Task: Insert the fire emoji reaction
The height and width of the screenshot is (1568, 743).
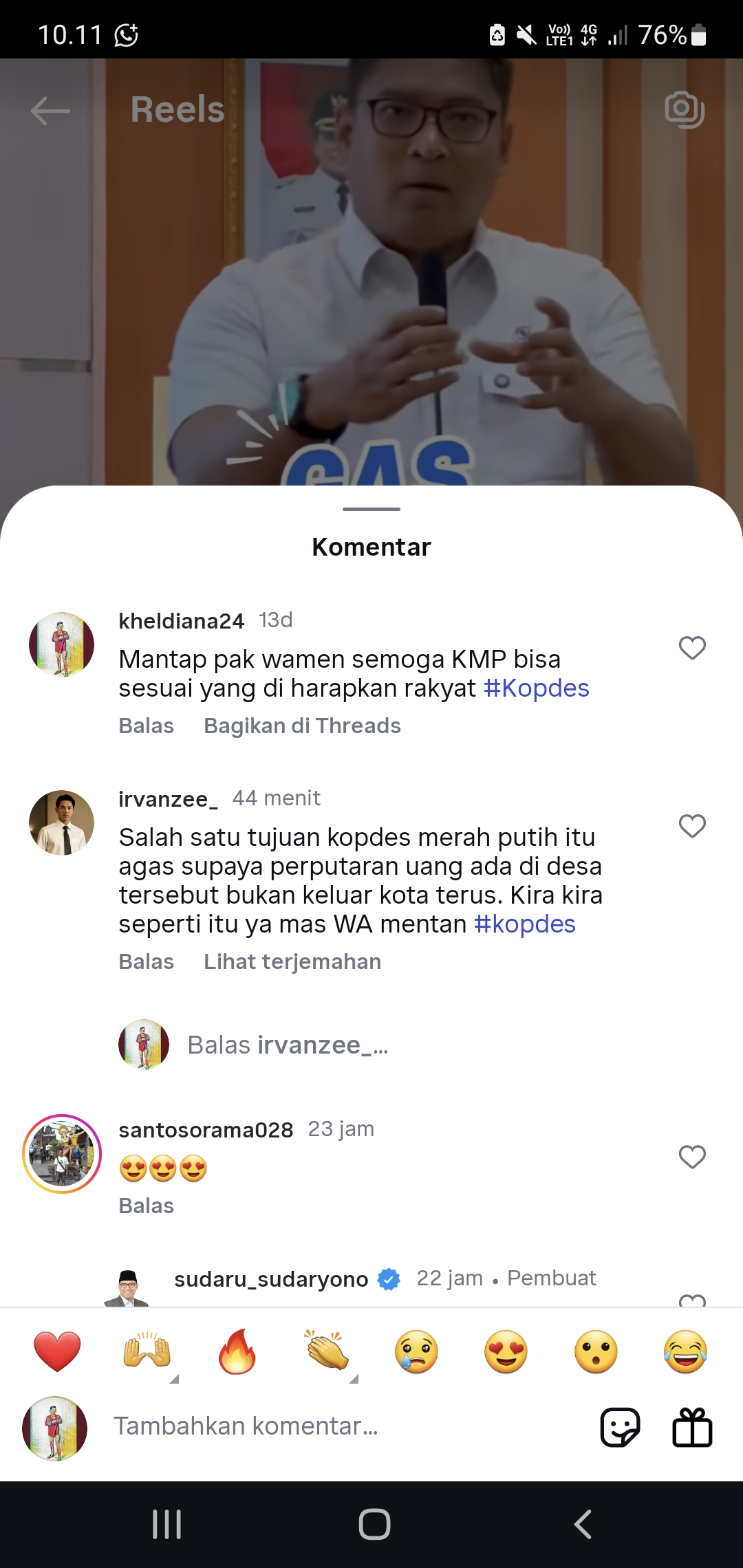Action: point(237,1351)
